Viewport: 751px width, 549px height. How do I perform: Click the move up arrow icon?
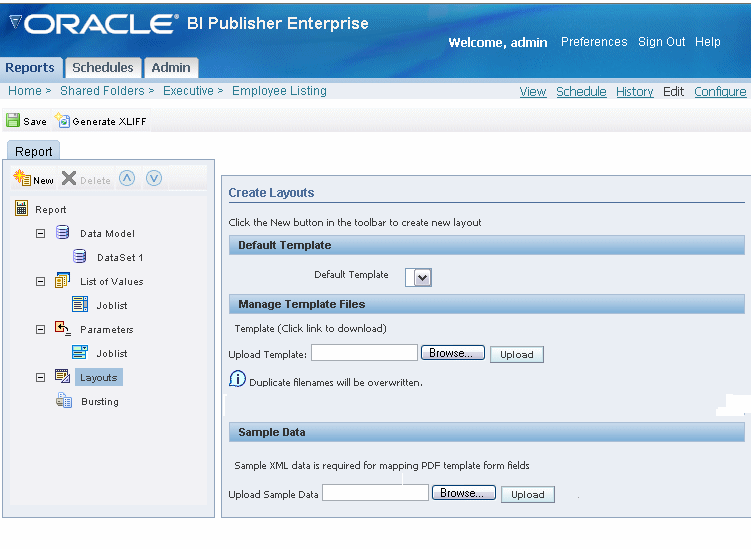(x=127, y=178)
